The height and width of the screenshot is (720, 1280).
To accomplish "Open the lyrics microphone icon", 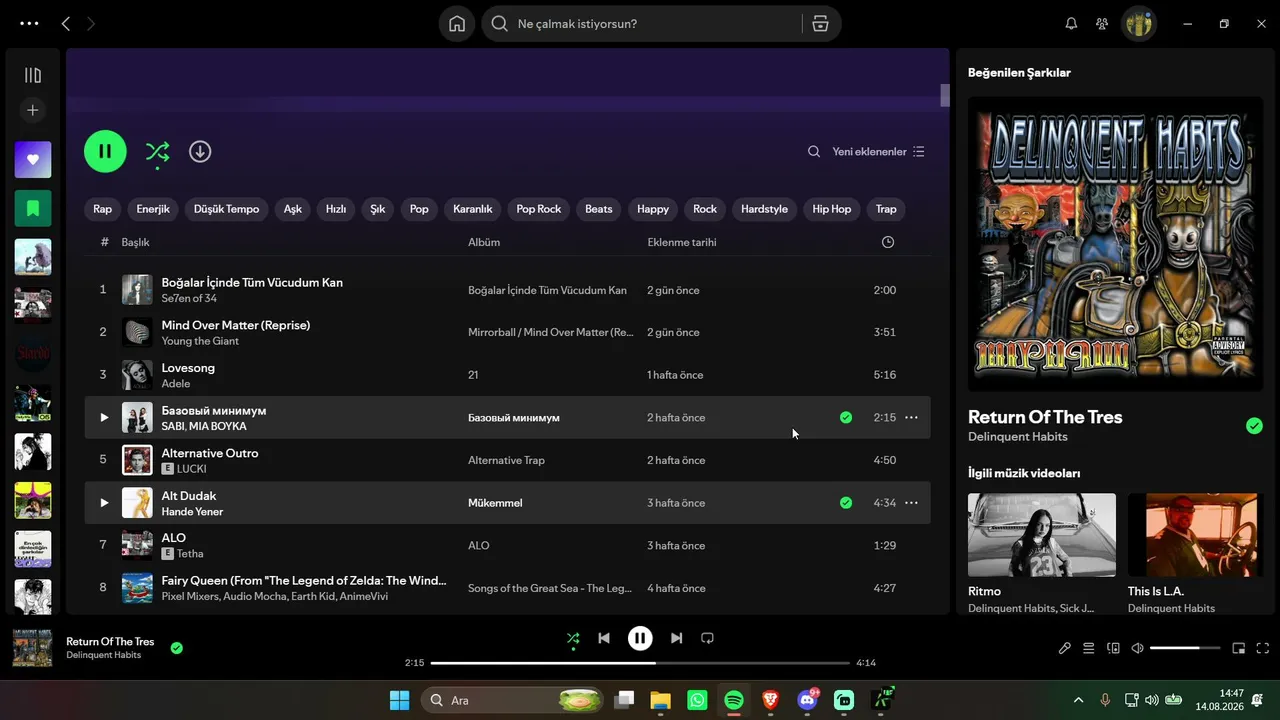I will tap(1065, 648).
